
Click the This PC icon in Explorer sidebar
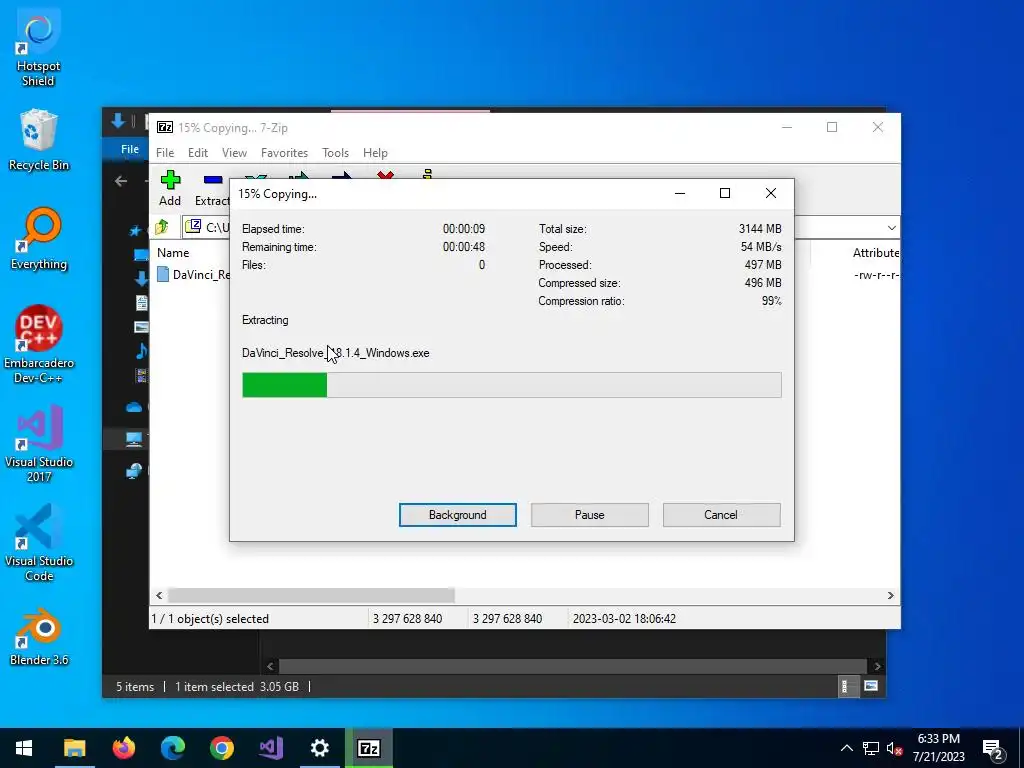[134, 439]
